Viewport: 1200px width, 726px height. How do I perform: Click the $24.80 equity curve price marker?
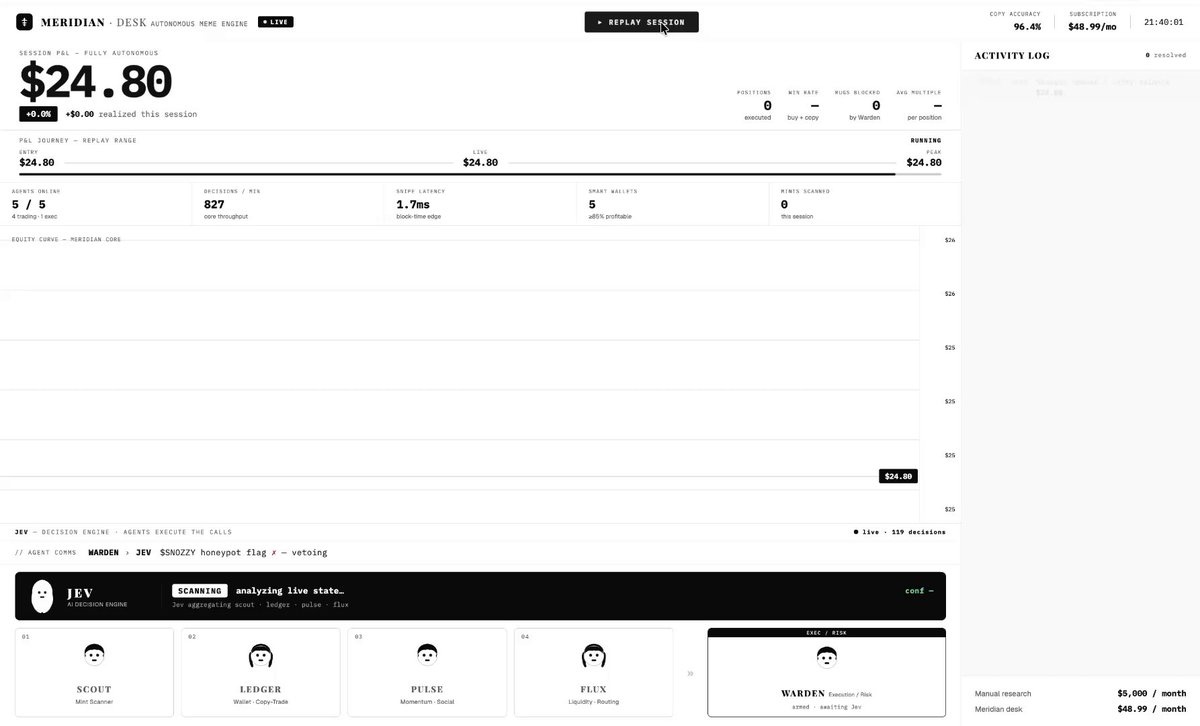coord(898,476)
